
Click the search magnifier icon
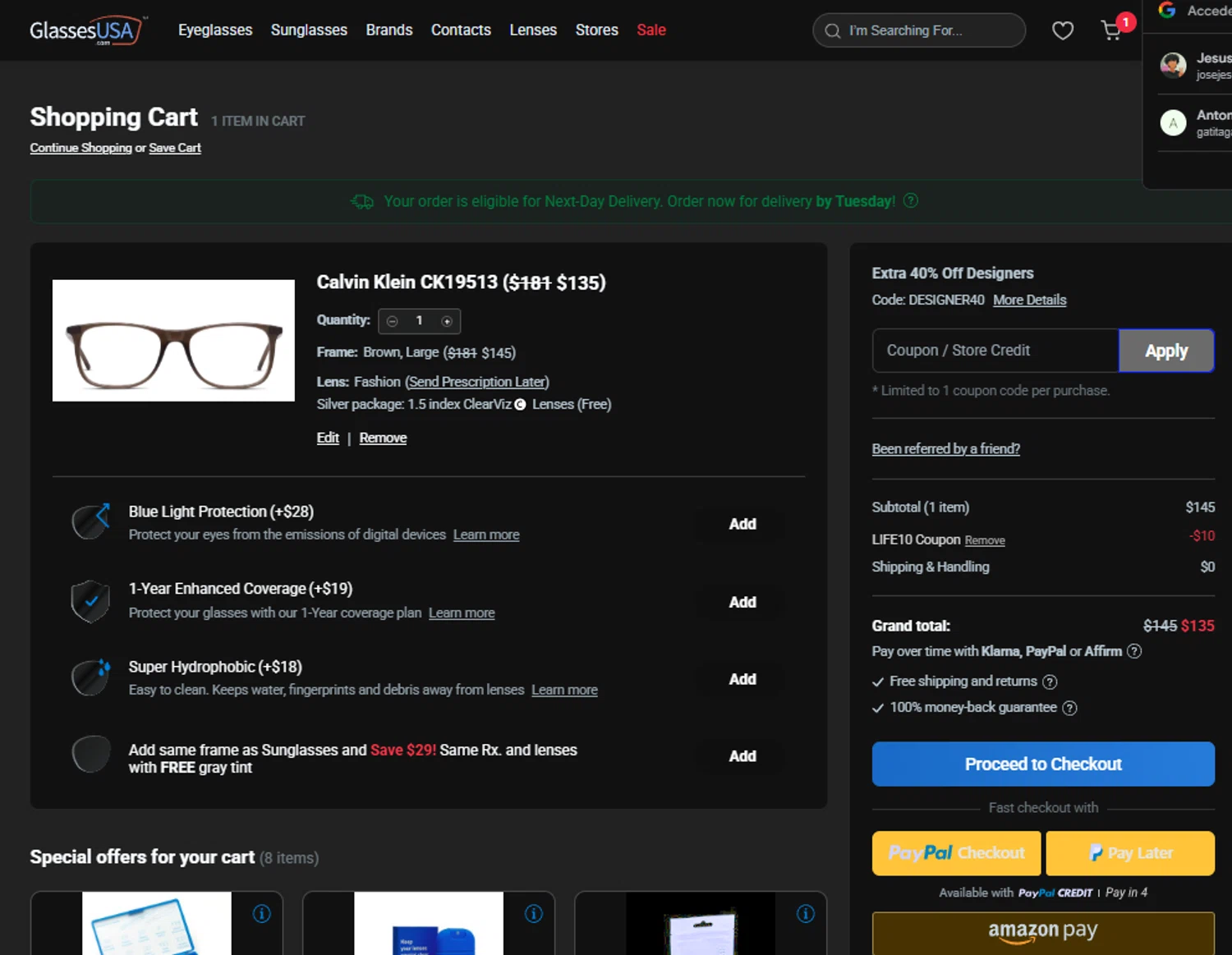832,31
